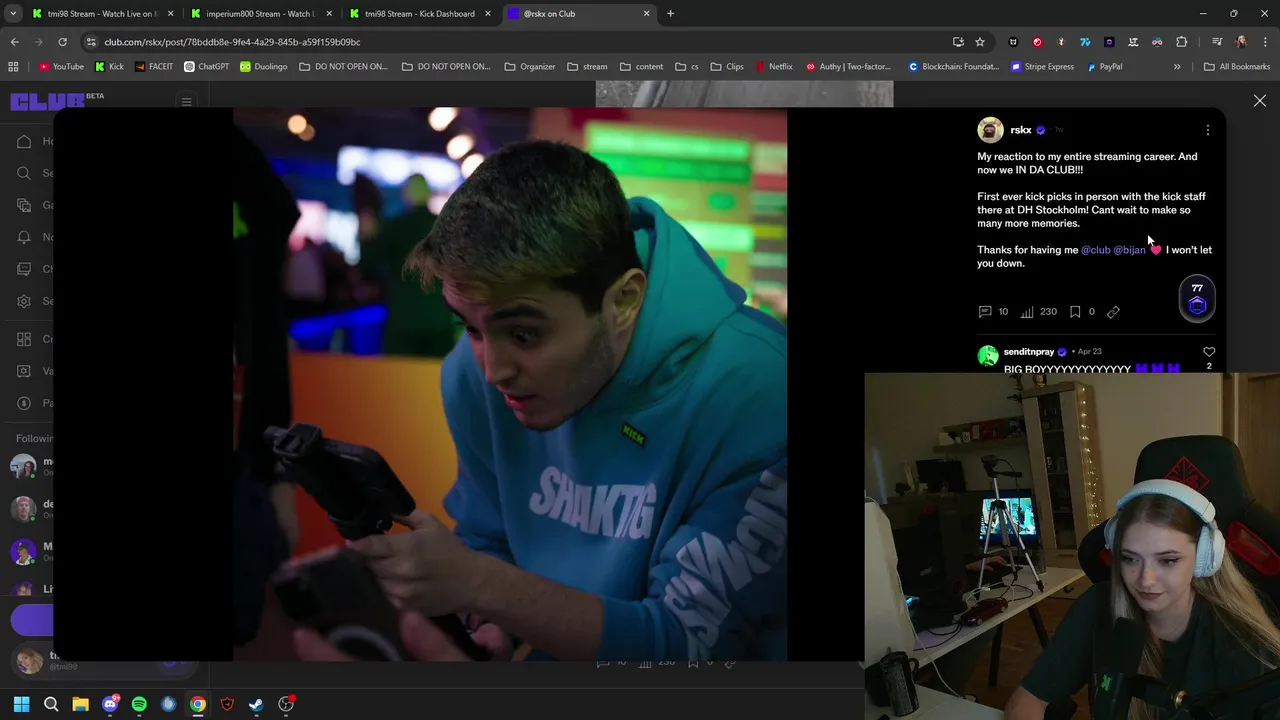This screenshot has height=720, width=1280.
Task: Click the views stats icon showing 230
Action: [x=1027, y=311]
